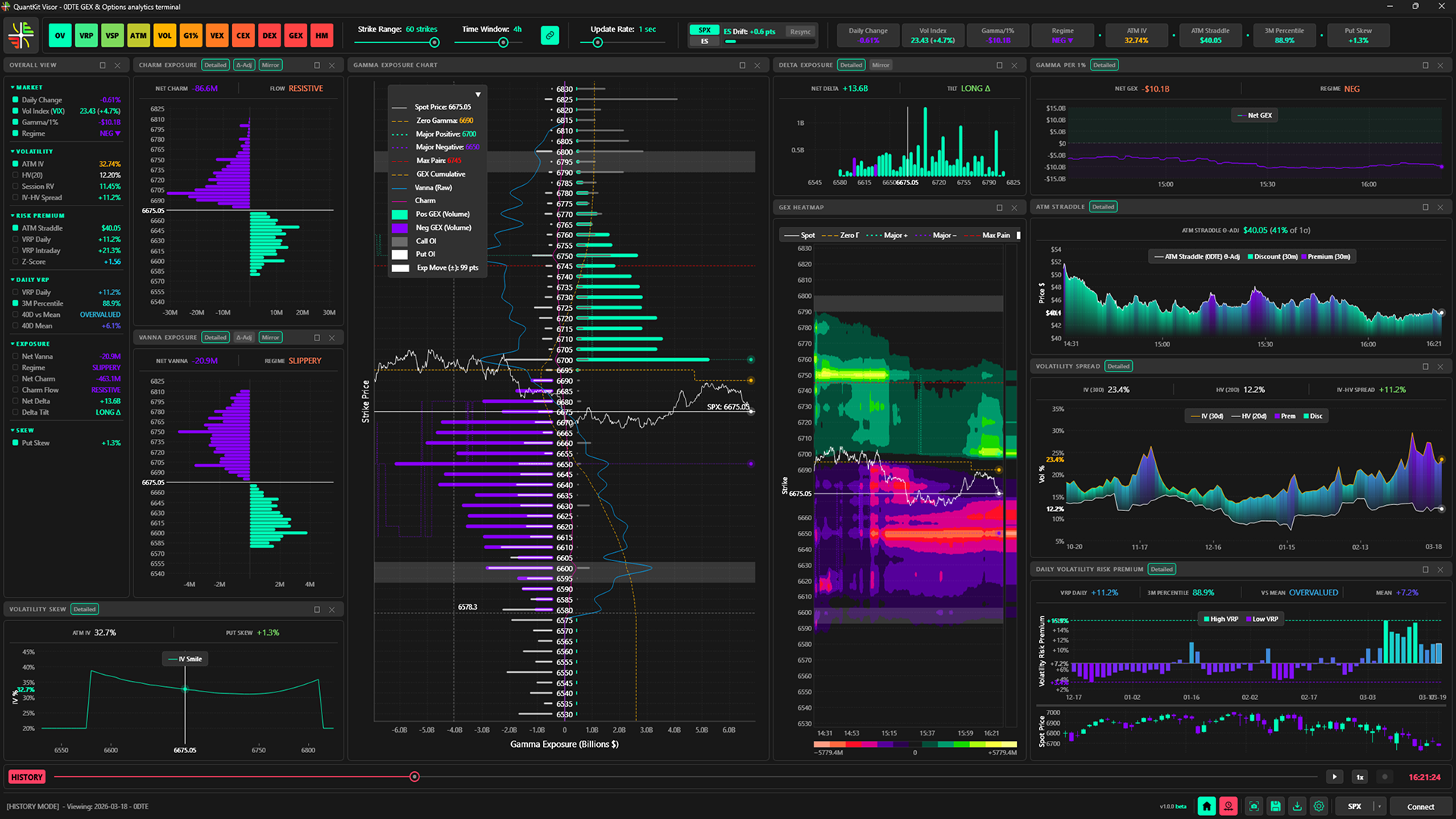Image resolution: width=1456 pixels, height=819 pixels.
Task: Collapse the EXPOSURE section
Action: [30, 344]
